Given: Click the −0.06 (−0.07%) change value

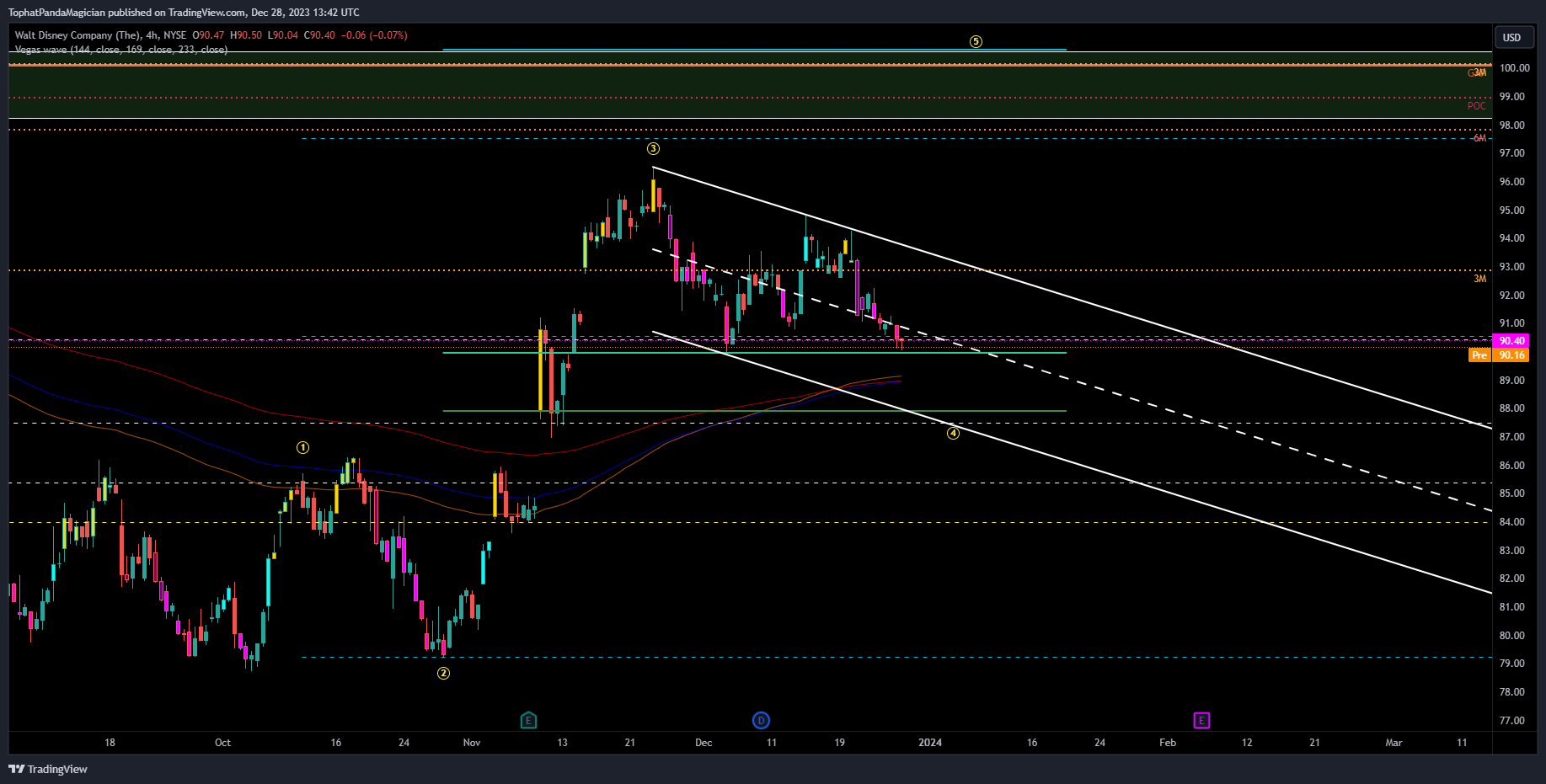Looking at the screenshot, I should pyautogui.click(x=374, y=35).
